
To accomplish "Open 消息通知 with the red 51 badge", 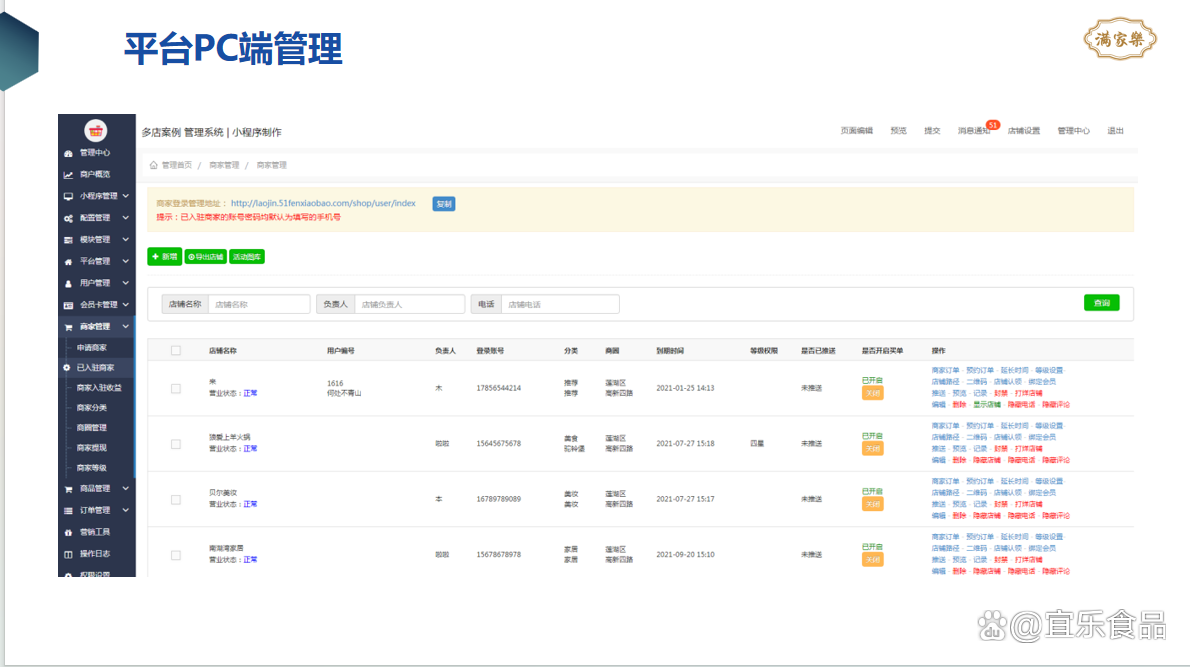I will [973, 131].
